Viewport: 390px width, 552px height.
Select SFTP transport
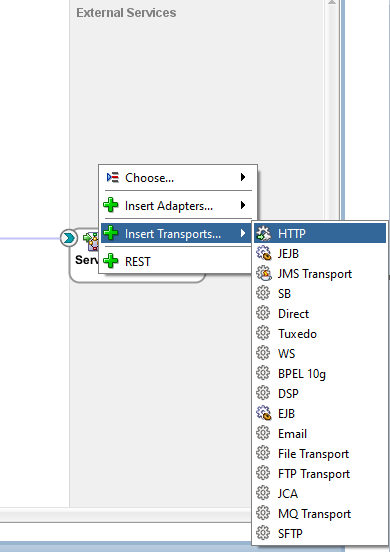(x=320, y=534)
